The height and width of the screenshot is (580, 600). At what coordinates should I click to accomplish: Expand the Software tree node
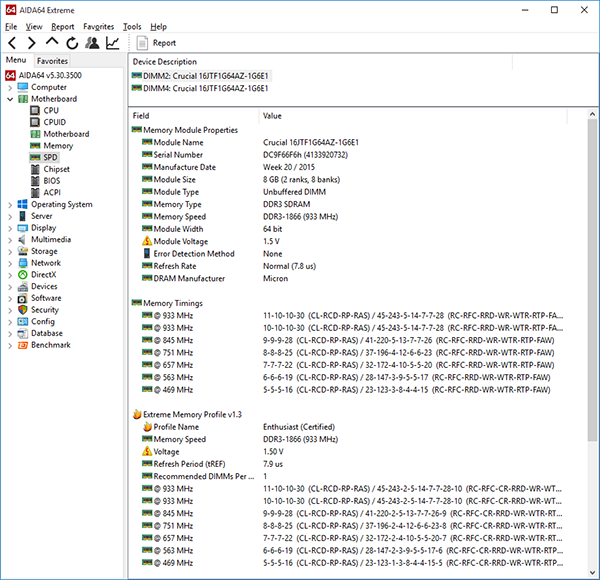pyautogui.click(x=10, y=298)
